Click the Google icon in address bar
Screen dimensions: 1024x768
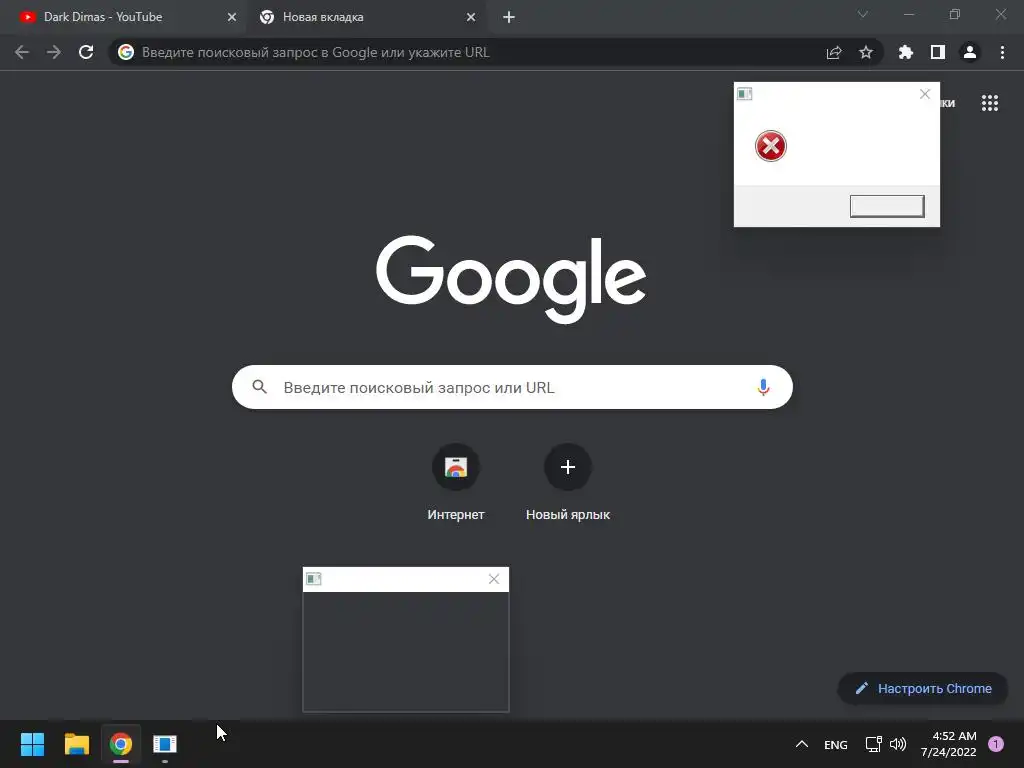pos(126,52)
